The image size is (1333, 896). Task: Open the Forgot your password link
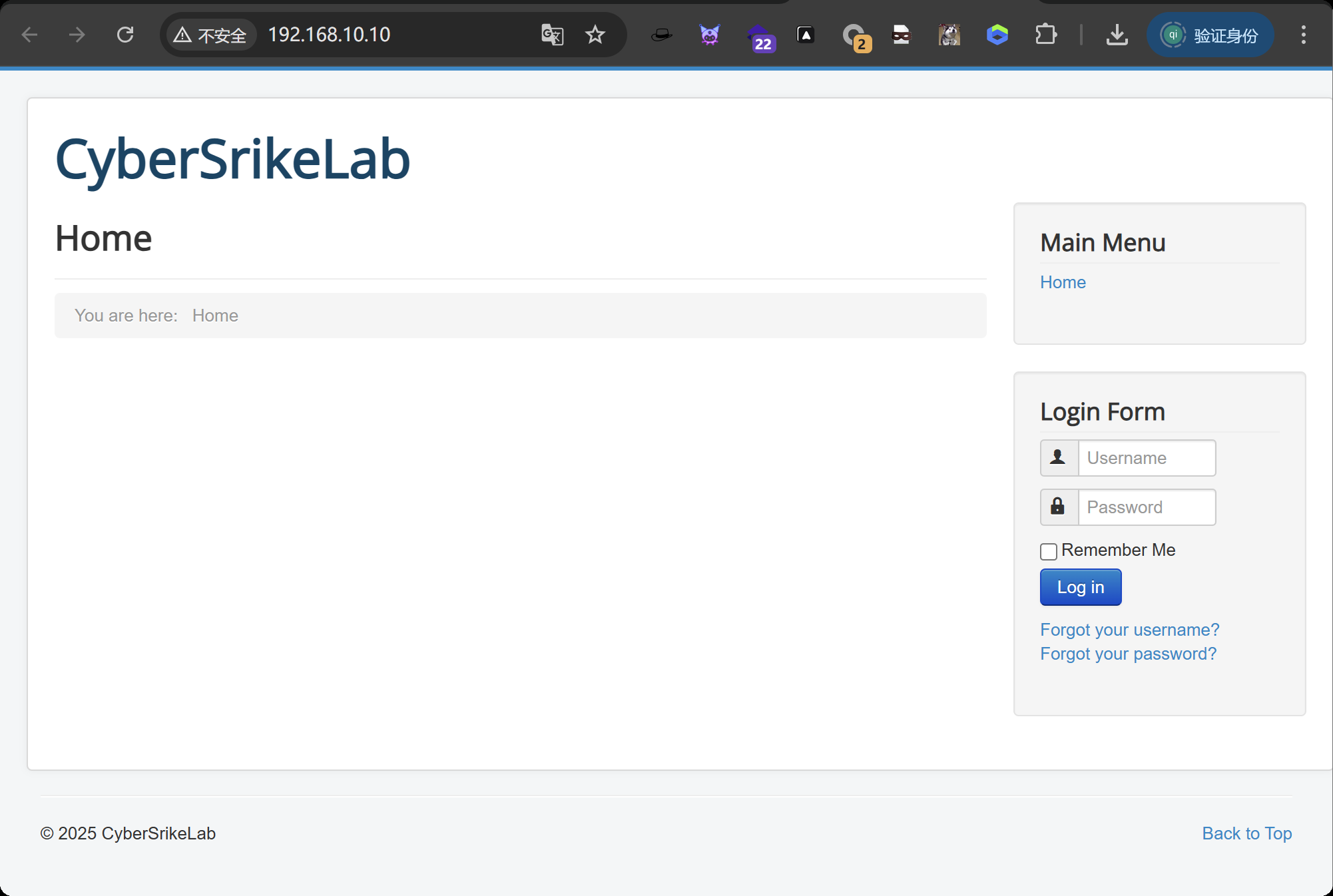(x=1127, y=654)
